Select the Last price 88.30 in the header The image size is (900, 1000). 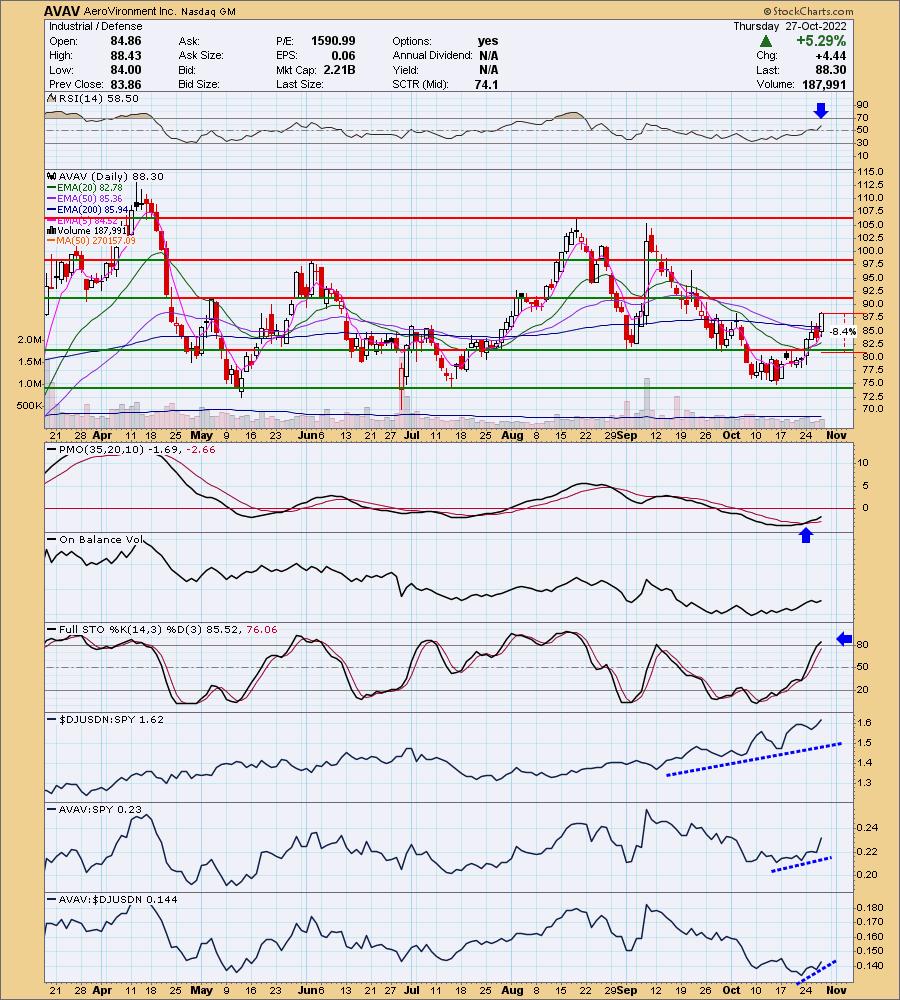831,70
